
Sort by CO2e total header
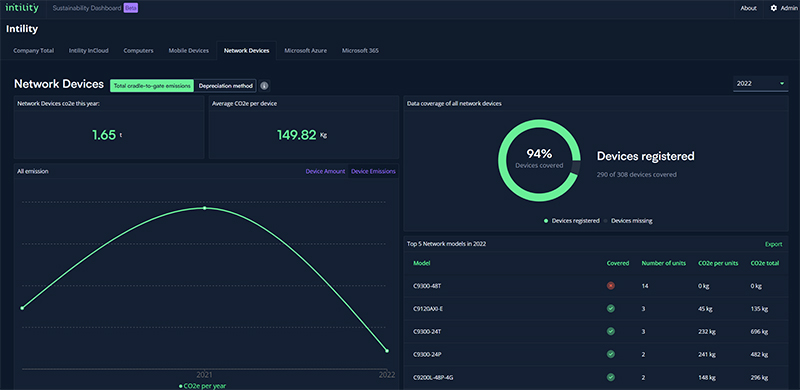765,263
